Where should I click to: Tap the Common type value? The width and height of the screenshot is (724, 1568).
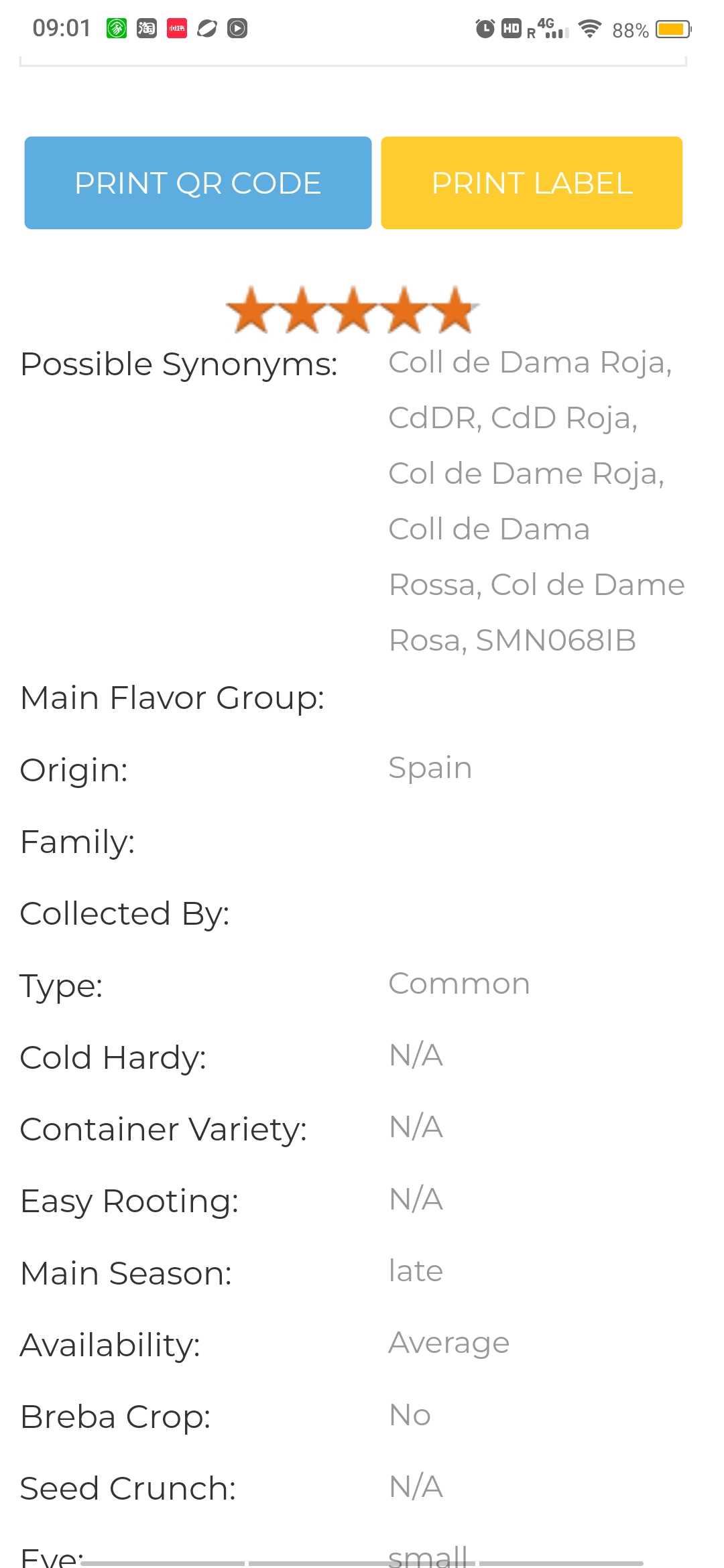click(x=459, y=984)
